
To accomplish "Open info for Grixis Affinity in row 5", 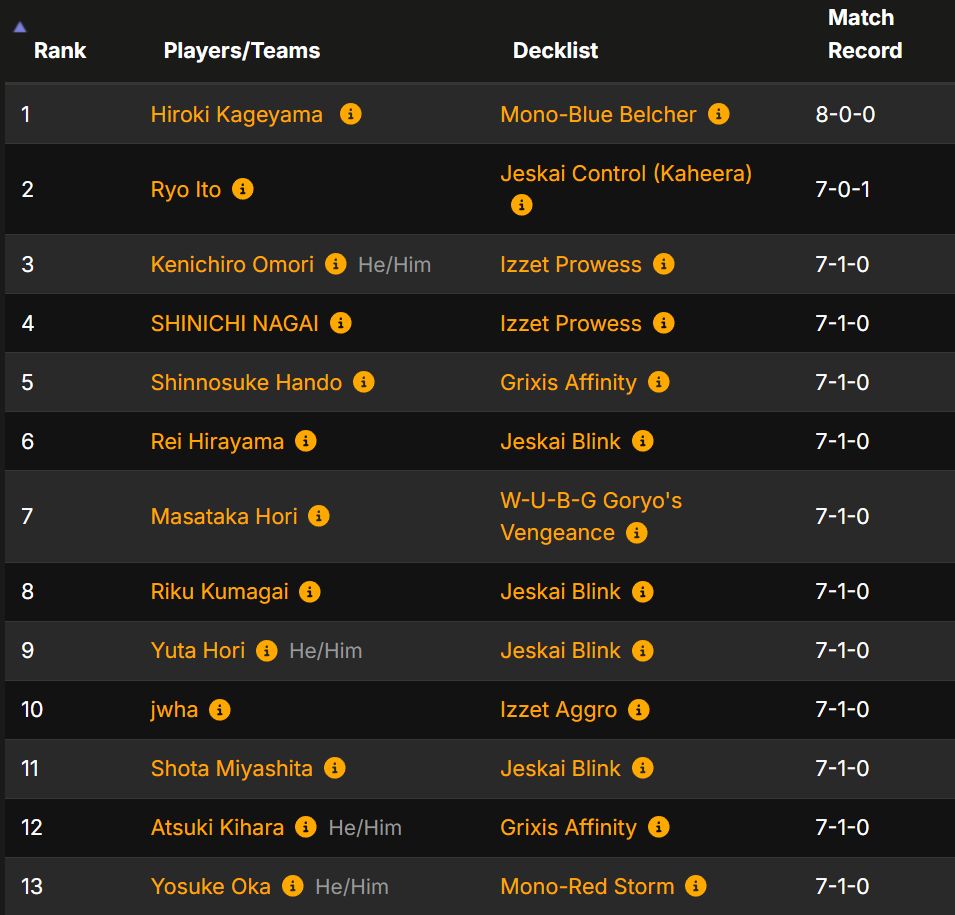I will (659, 382).
